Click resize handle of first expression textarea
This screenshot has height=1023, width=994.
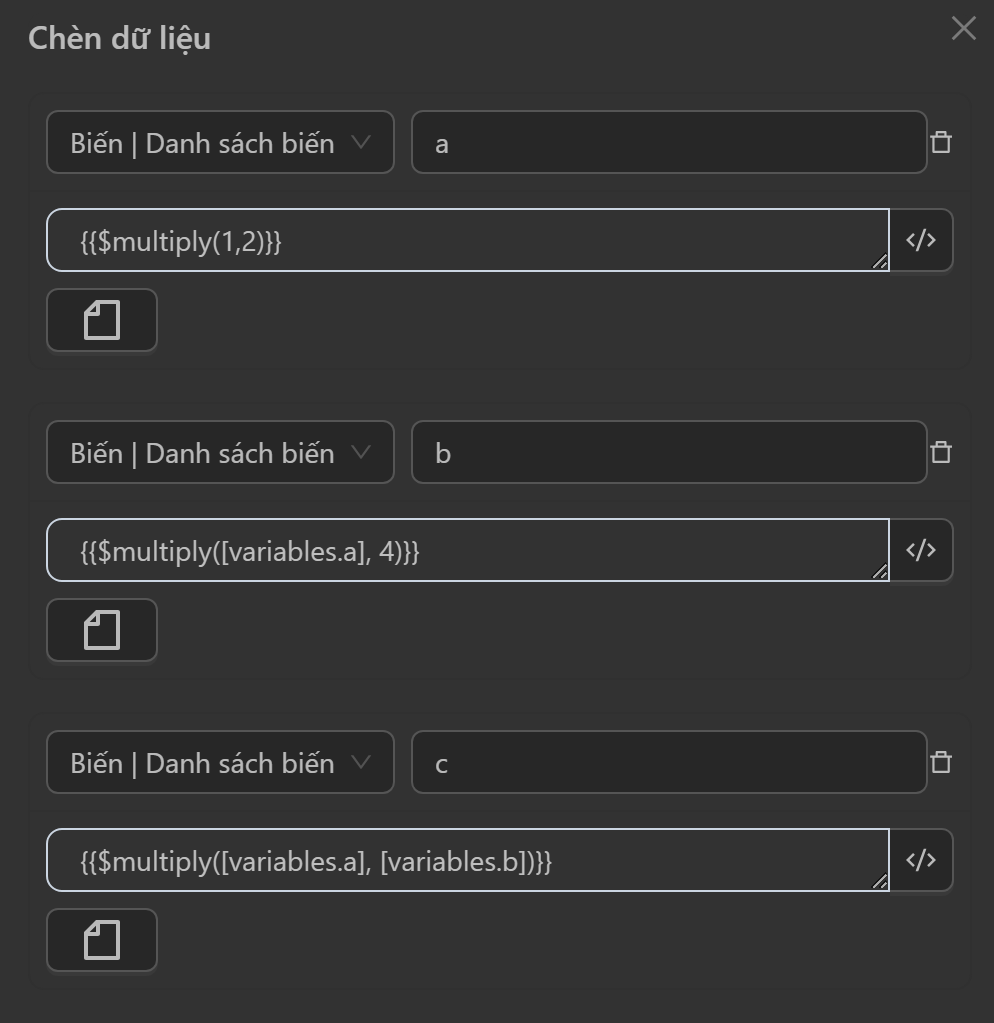[x=880, y=262]
